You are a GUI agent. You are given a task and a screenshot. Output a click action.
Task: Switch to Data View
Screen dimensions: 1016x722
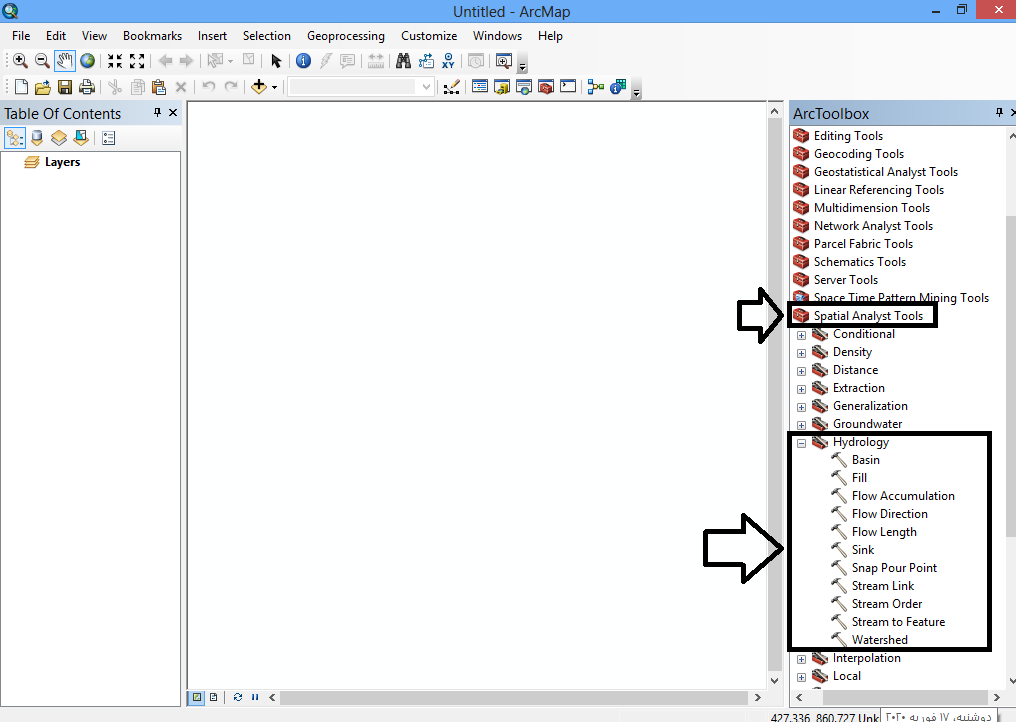(x=196, y=697)
